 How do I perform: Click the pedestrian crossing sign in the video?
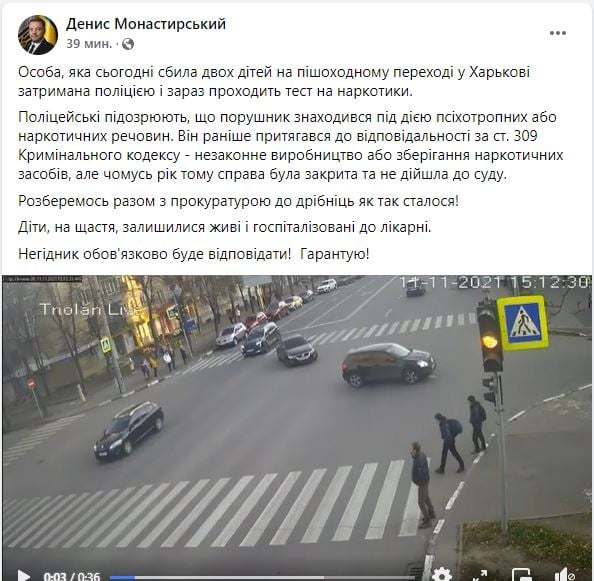click(x=523, y=323)
